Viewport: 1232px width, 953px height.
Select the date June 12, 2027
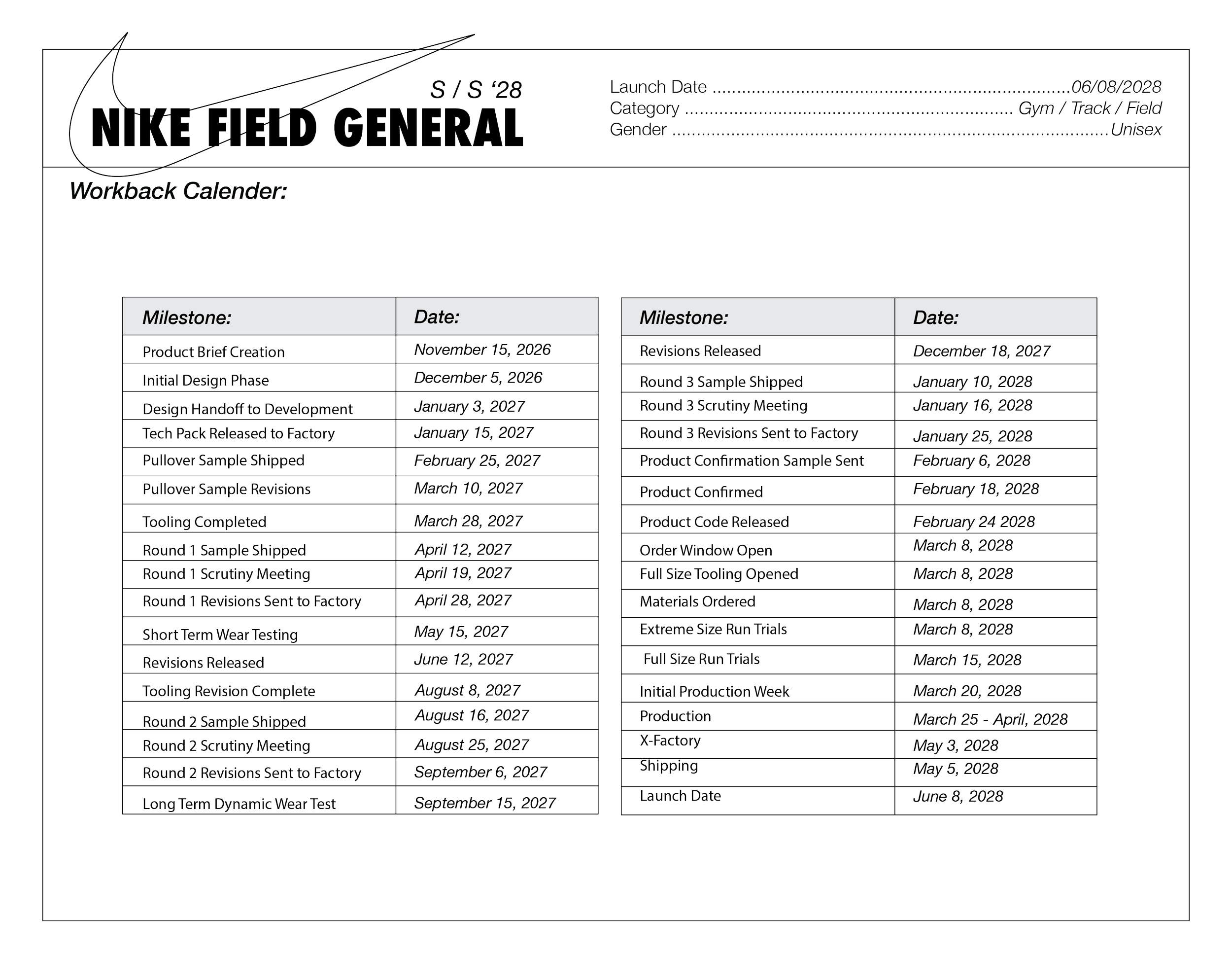464,660
